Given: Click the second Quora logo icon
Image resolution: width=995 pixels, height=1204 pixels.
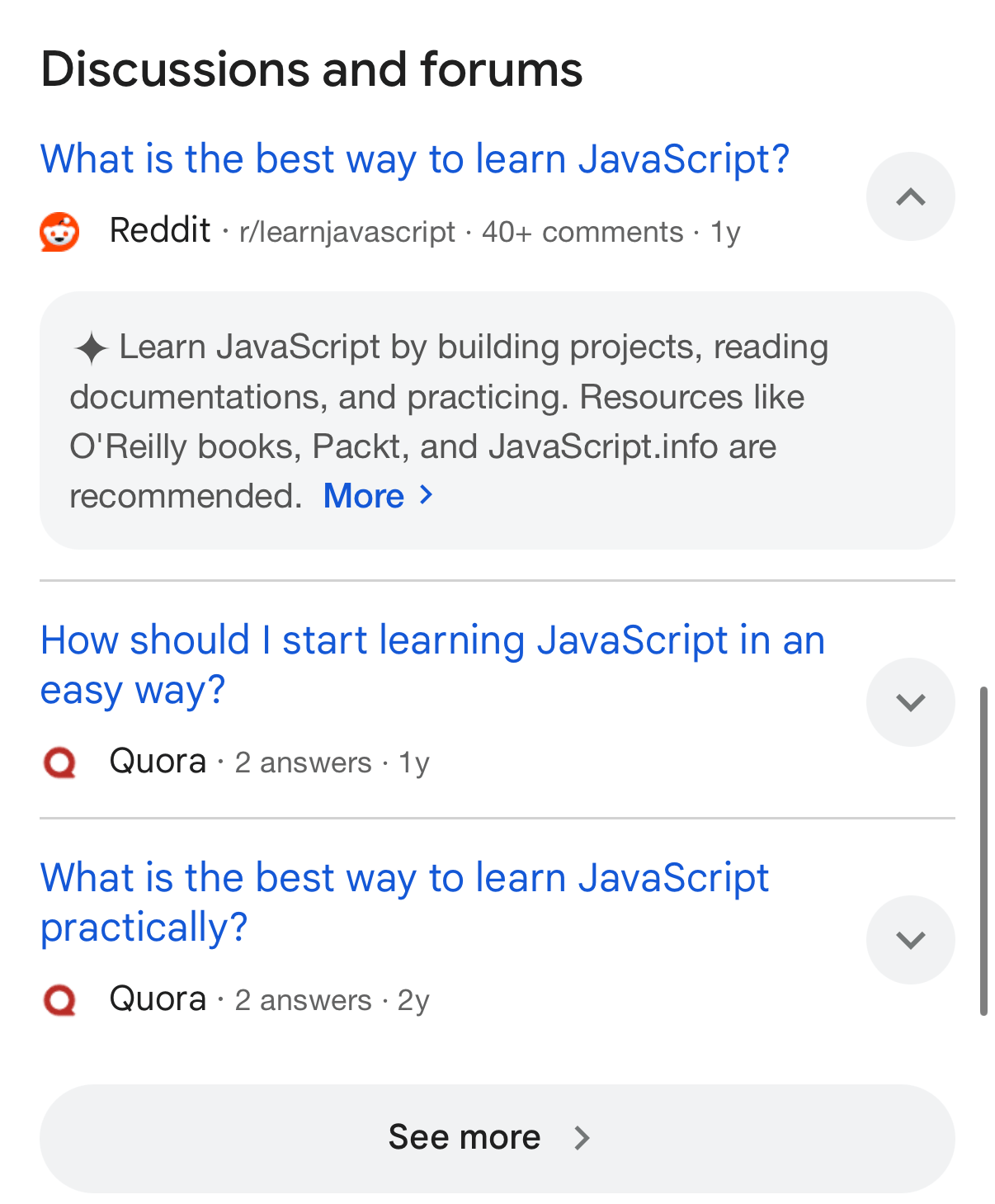Looking at the screenshot, I should [x=59, y=1000].
